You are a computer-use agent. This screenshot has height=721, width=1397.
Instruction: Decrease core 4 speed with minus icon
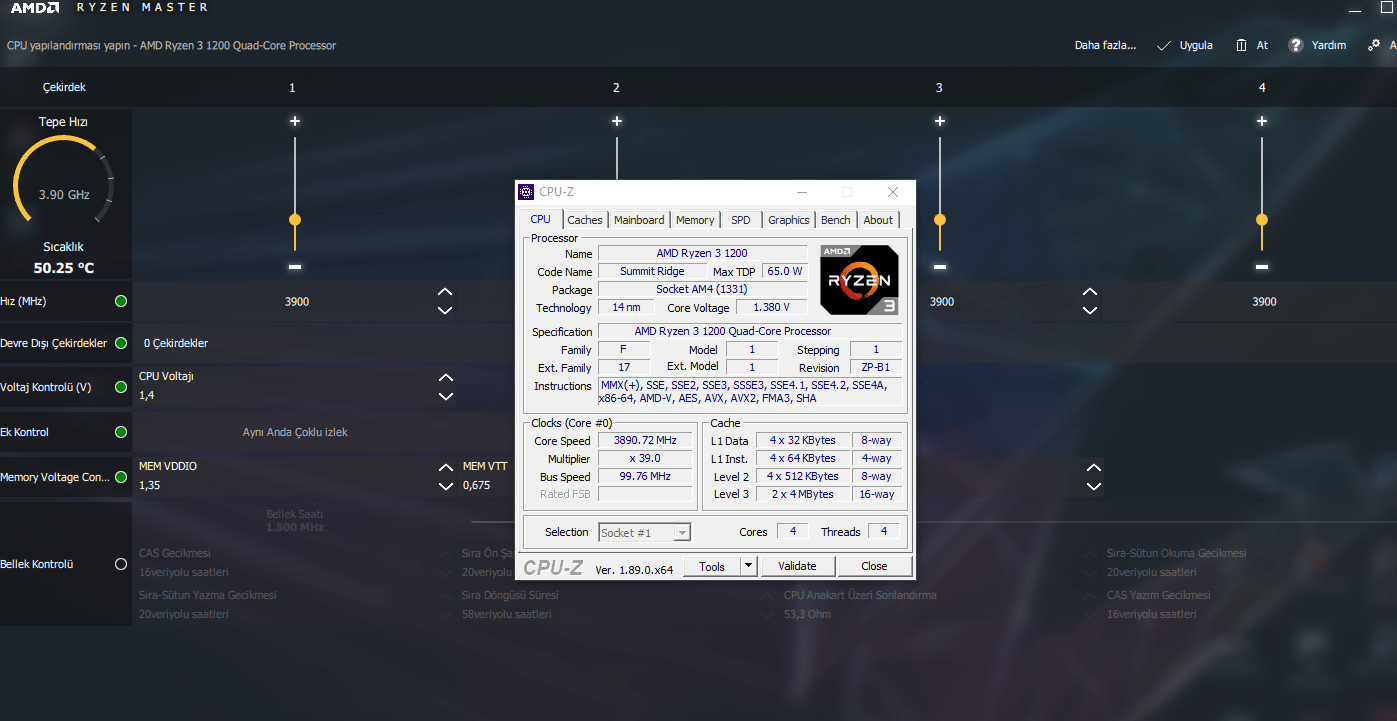tap(1262, 267)
